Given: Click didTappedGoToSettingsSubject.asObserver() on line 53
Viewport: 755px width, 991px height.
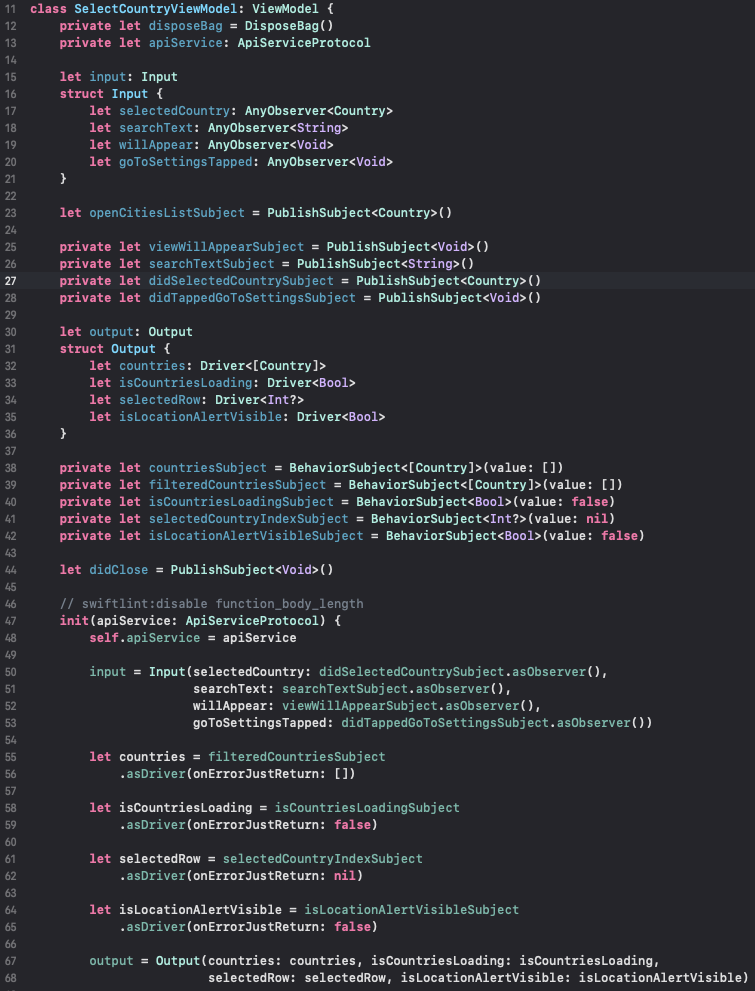Looking at the screenshot, I should pos(492,724).
